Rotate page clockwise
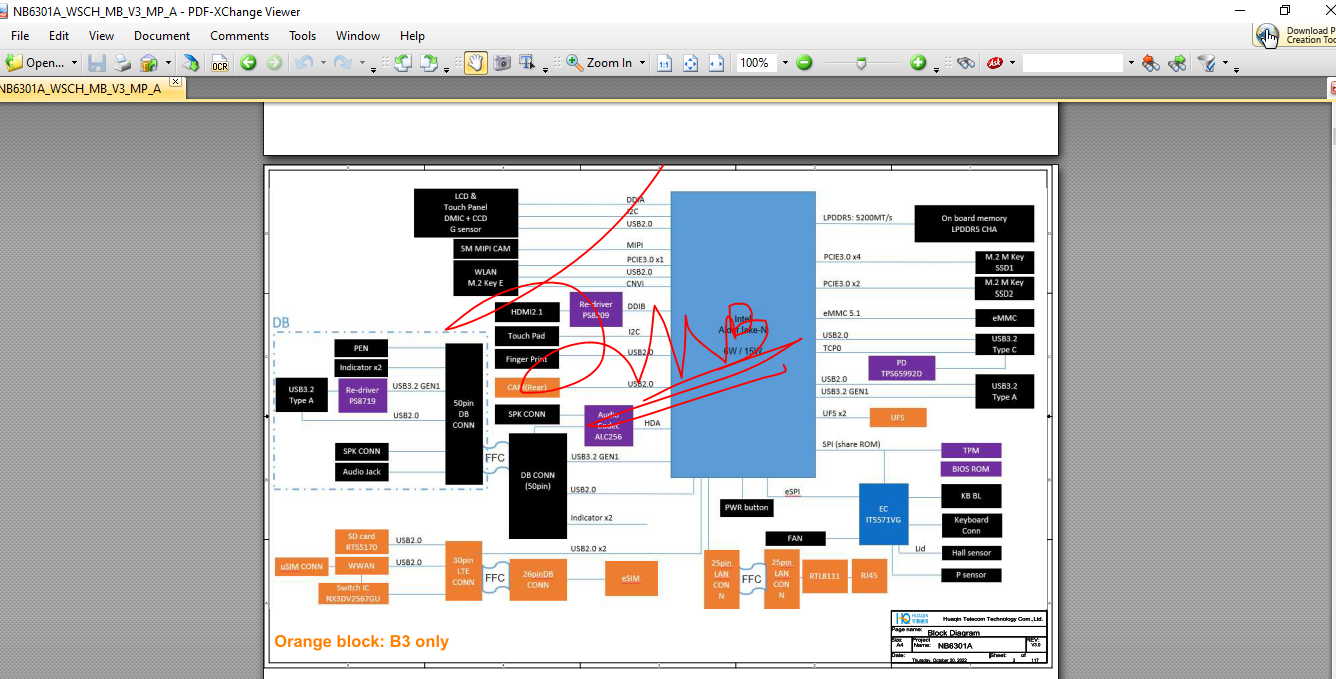 point(428,62)
